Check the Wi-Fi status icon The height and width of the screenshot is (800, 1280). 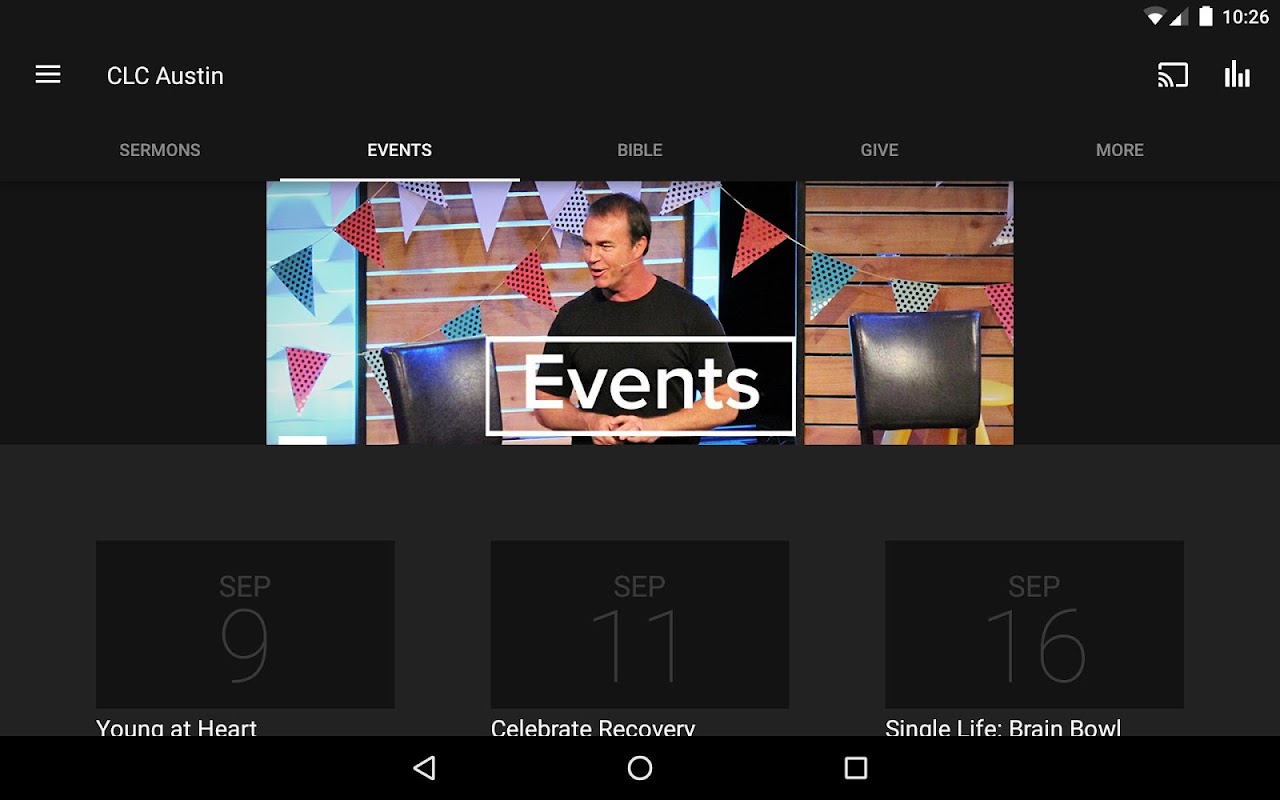(x=1155, y=17)
